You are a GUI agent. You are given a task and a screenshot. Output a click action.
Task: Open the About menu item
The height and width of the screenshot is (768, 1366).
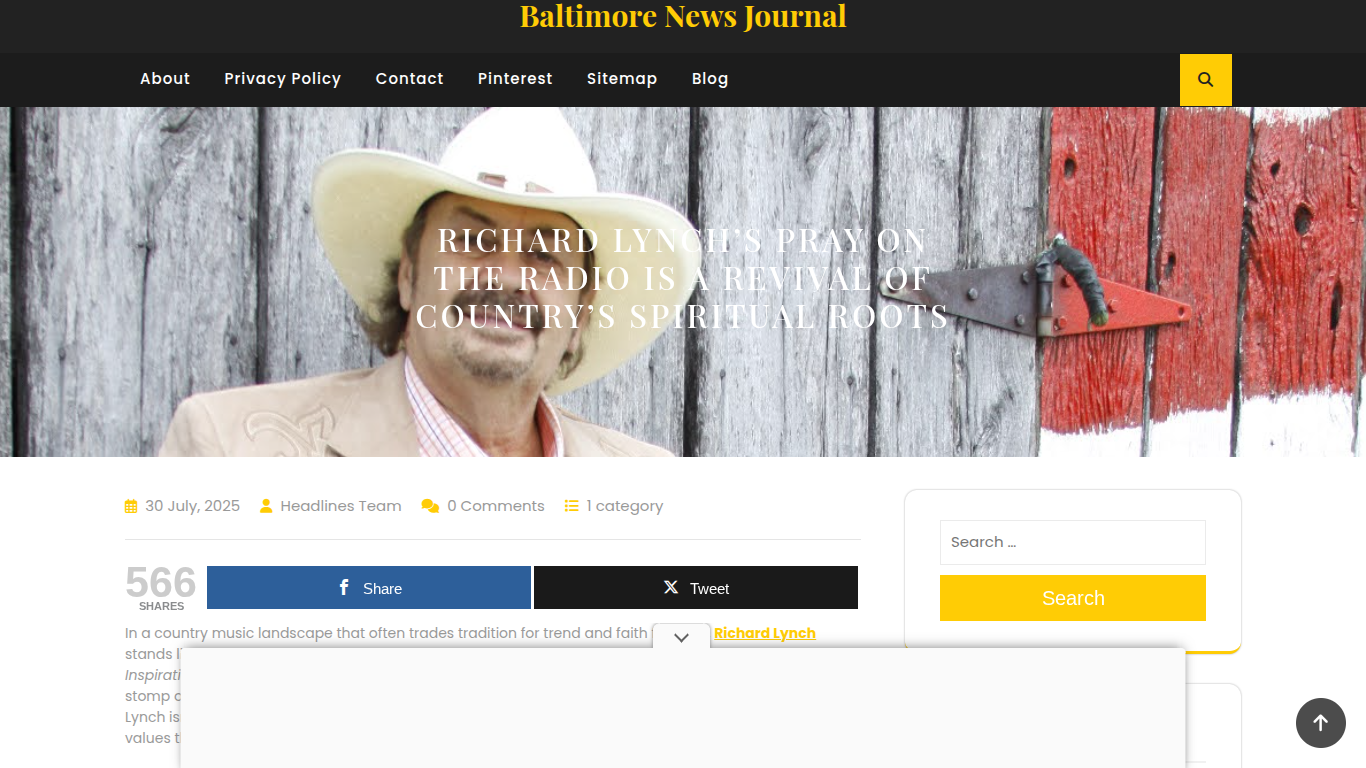click(x=165, y=79)
